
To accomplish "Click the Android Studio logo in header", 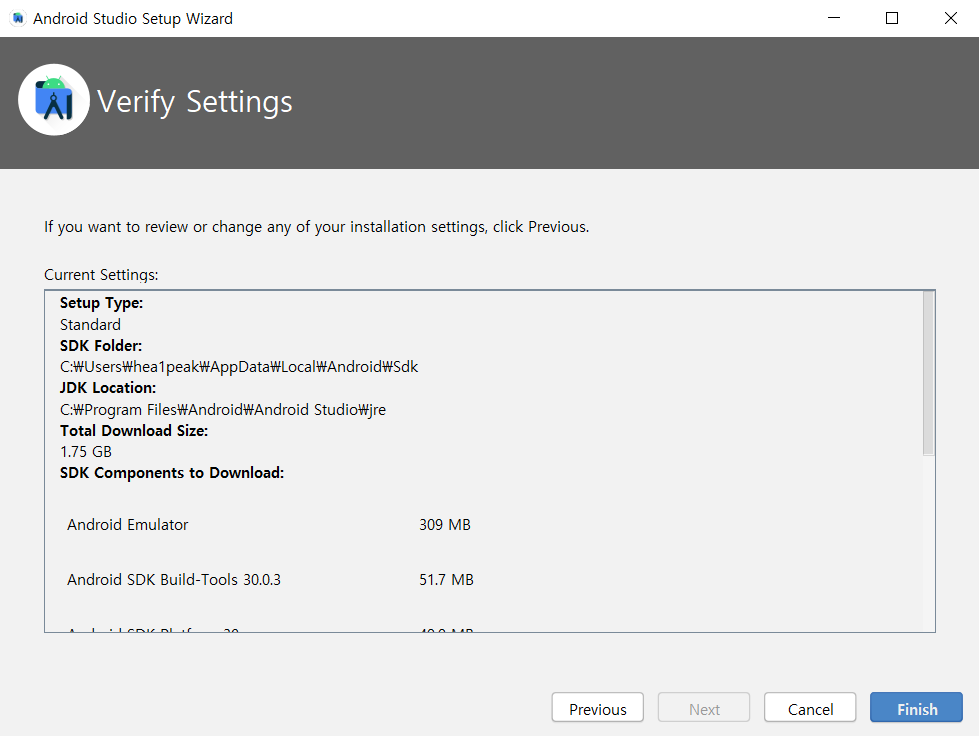I will point(54,100).
